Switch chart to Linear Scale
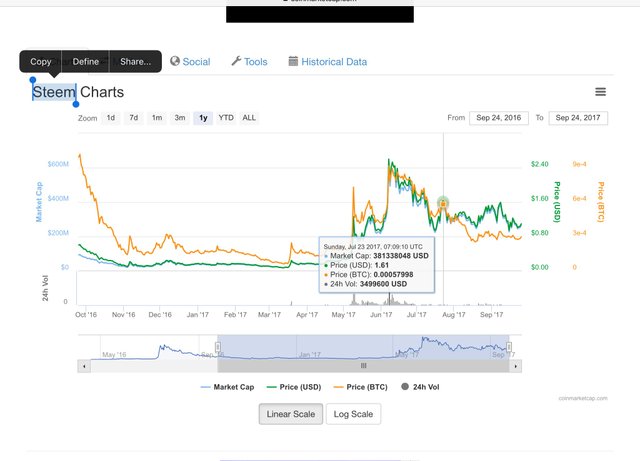Screen dimensions: 640x461 tap(291, 414)
